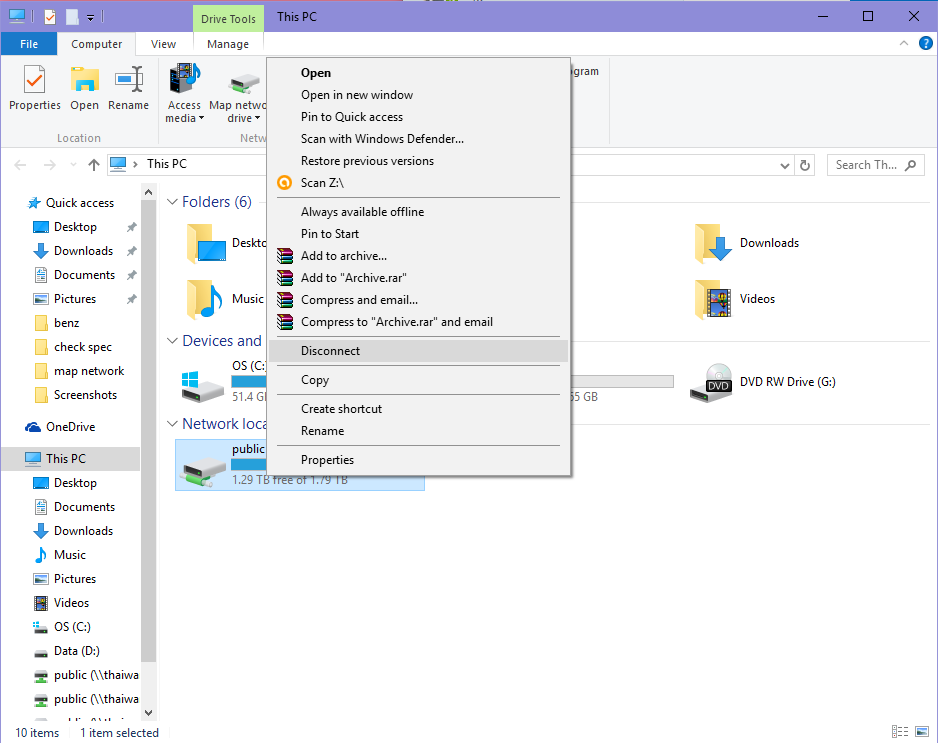Choose Always available offline
This screenshot has width=938, height=743.
[x=418, y=212]
